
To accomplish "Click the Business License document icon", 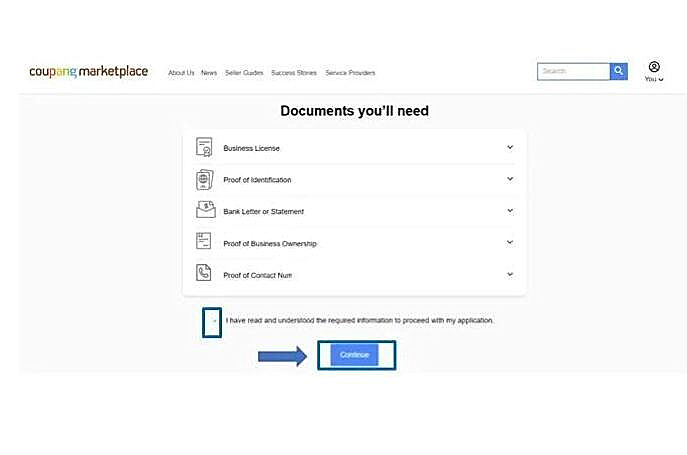I will click(x=204, y=148).
